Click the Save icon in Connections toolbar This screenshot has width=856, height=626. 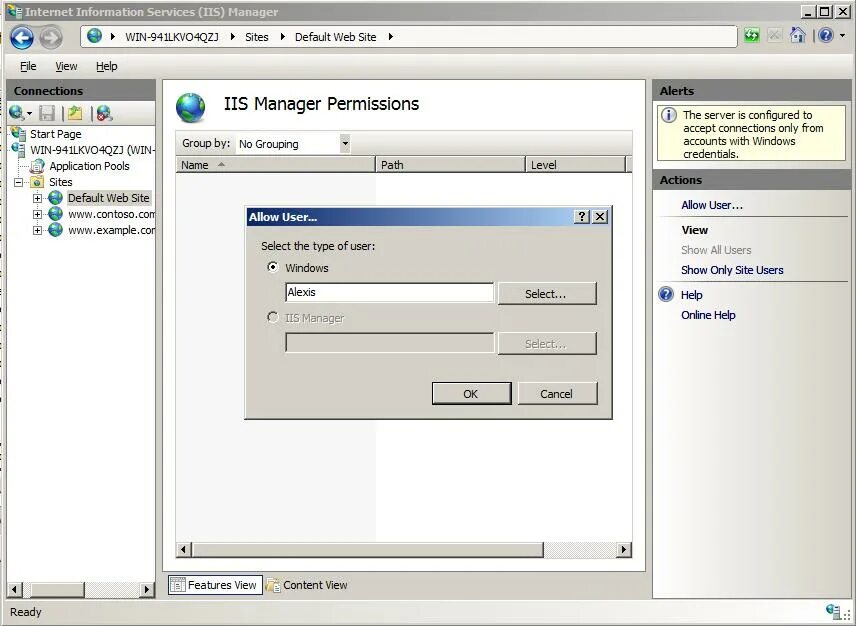tap(47, 113)
